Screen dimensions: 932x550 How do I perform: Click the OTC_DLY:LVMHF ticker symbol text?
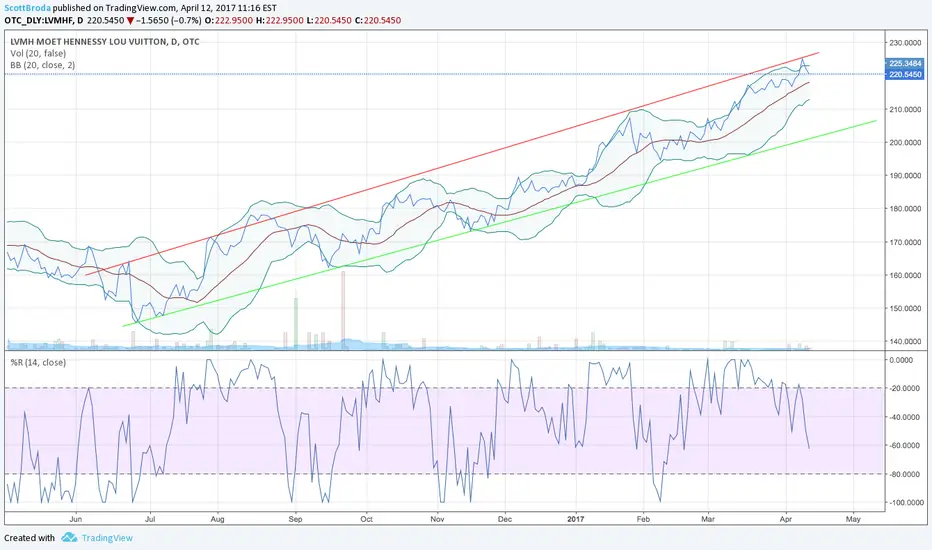(x=39, y=20)
